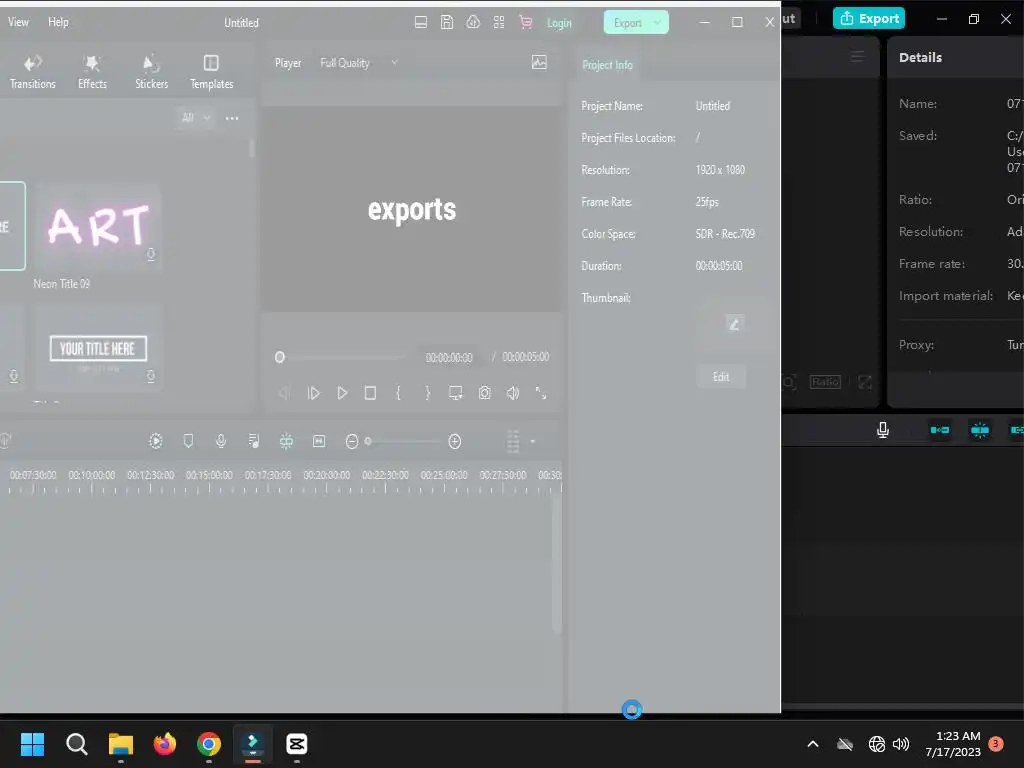This screenshot has height=768, width=1024.
Task: Open the Templates tab in Filmora
Action: tap(211, 72)
